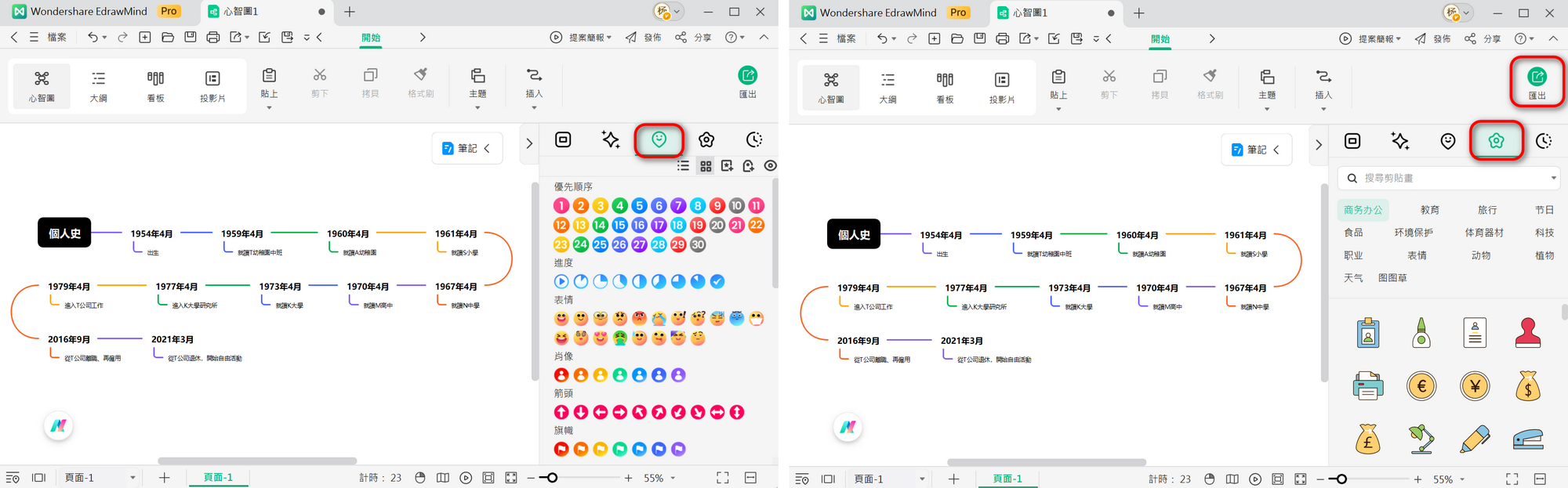The width and height of the screenshot is (1568, 488).
Task: Select the 頁面-1 page tab in right window
Action: (x=1007, y=479)
